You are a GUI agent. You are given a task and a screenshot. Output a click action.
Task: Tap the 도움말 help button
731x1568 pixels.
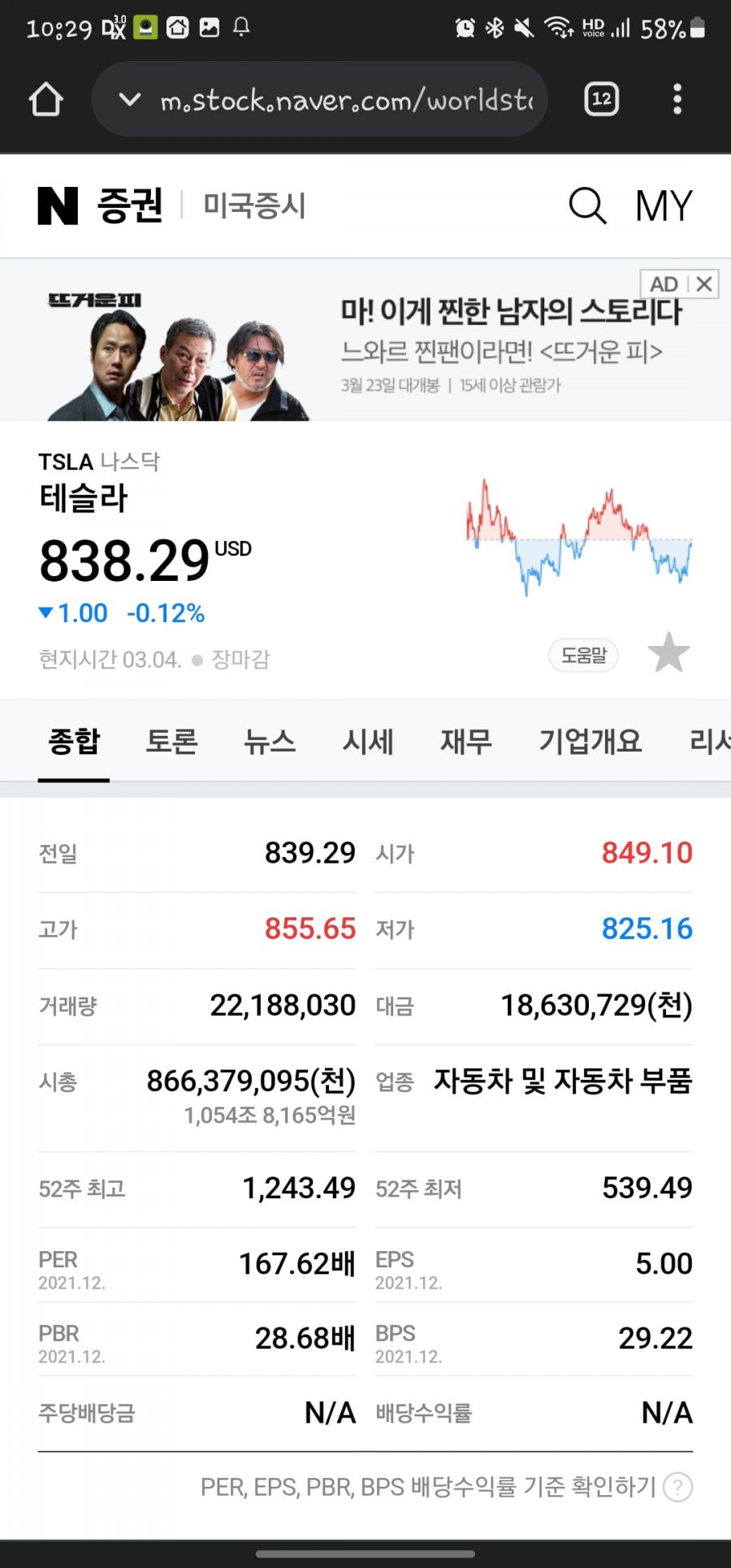(x=584, y=655)
